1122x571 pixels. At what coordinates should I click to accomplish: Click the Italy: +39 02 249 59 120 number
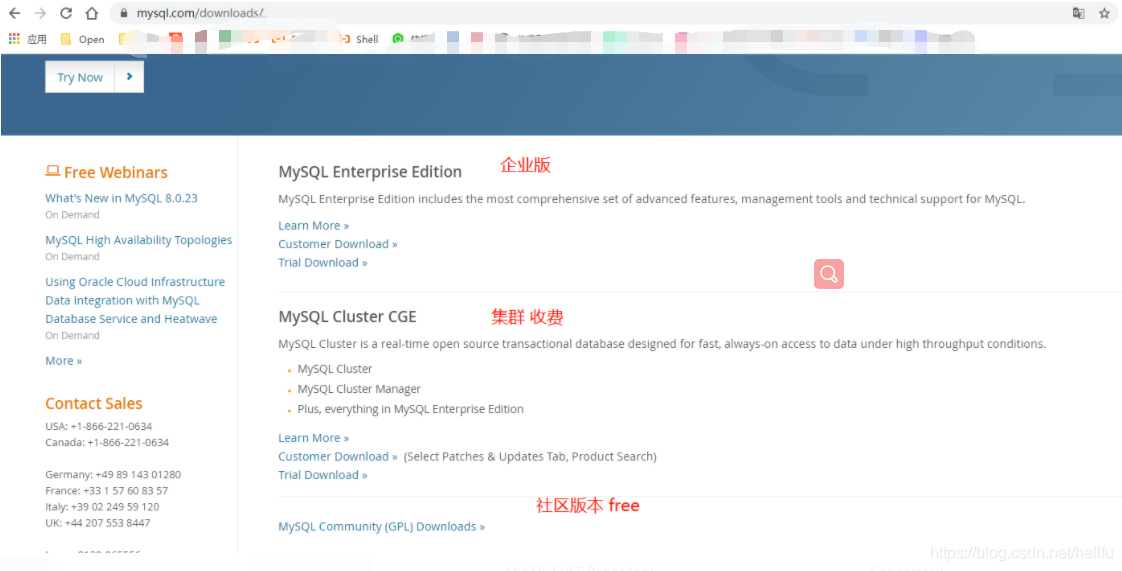tap(102, 507)
